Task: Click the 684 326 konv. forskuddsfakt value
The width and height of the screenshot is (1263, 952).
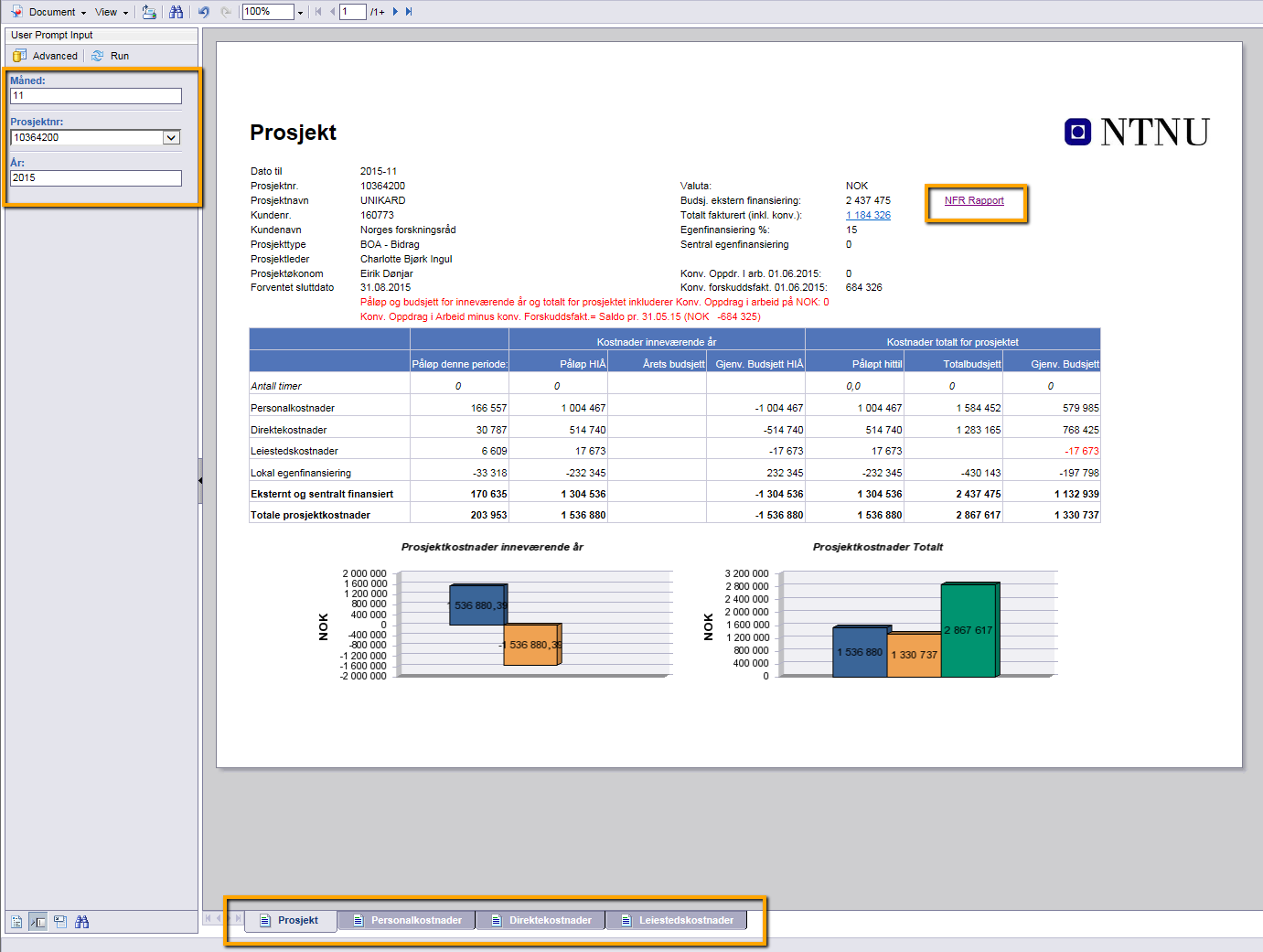Action: [x=864, y=288]
